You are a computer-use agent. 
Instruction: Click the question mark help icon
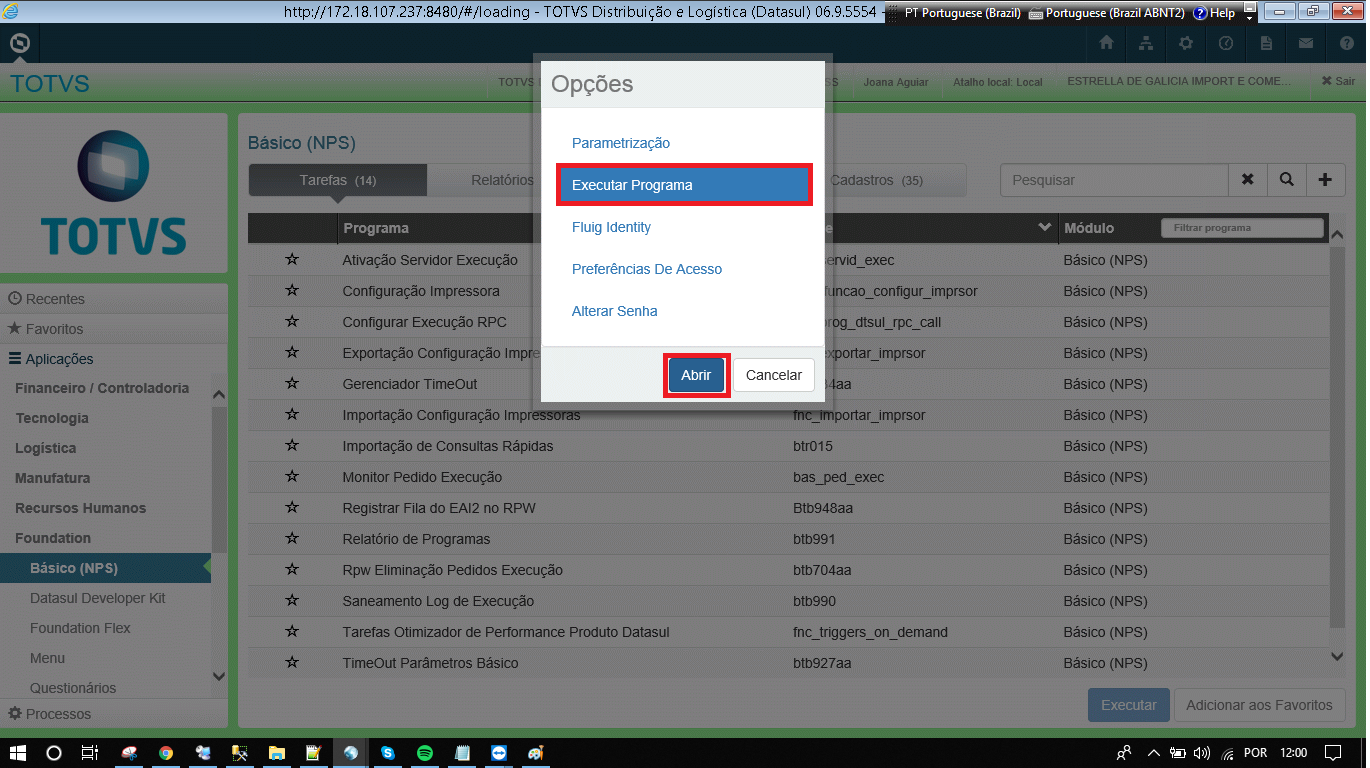(1346, 44)
